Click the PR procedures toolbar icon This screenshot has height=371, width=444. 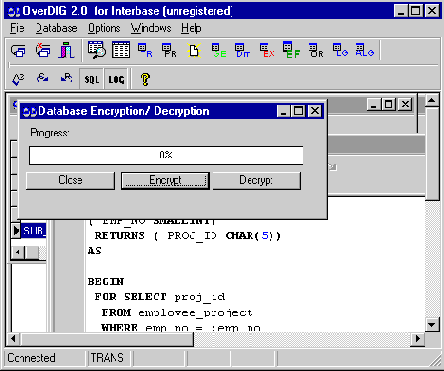click(x=169, y=51)
